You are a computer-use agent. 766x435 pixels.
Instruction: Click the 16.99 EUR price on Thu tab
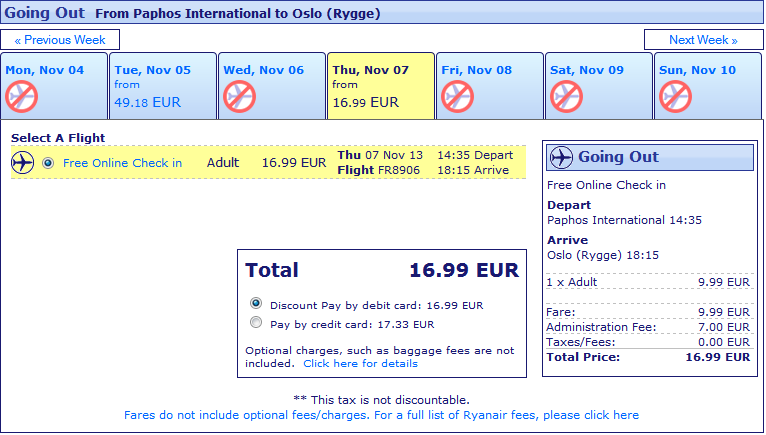365,102
